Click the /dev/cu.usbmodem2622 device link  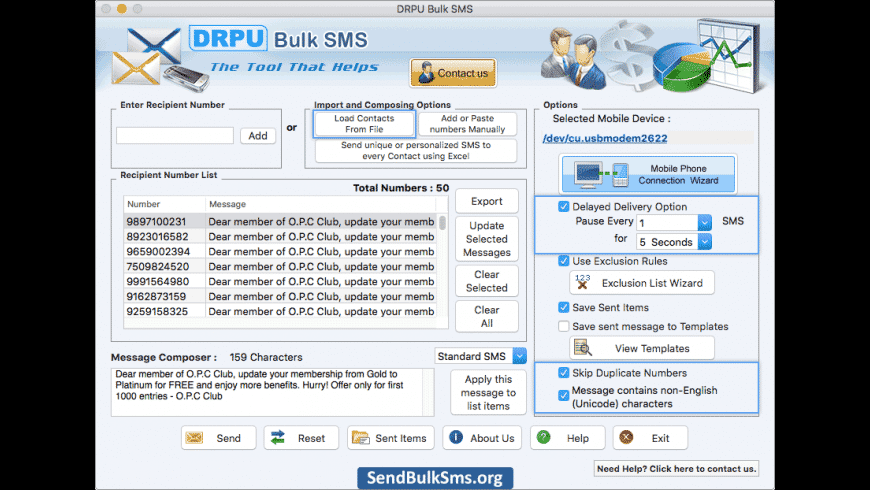click(x=604, y=138)
